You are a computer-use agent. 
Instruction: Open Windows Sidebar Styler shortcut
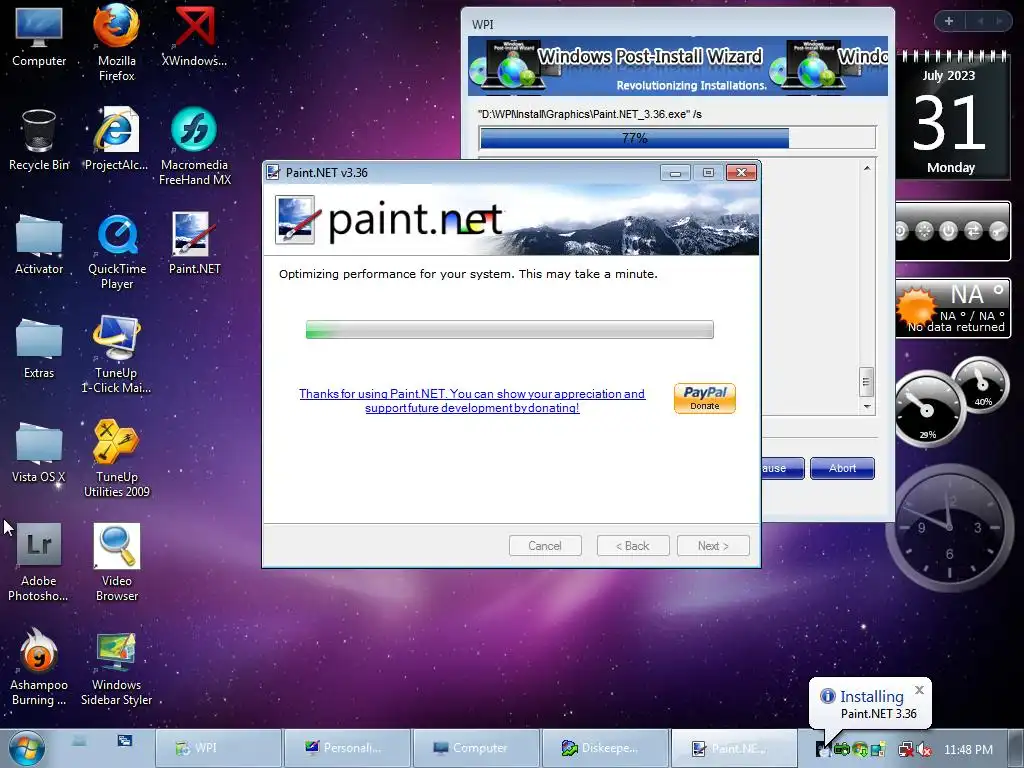point(116,667)
